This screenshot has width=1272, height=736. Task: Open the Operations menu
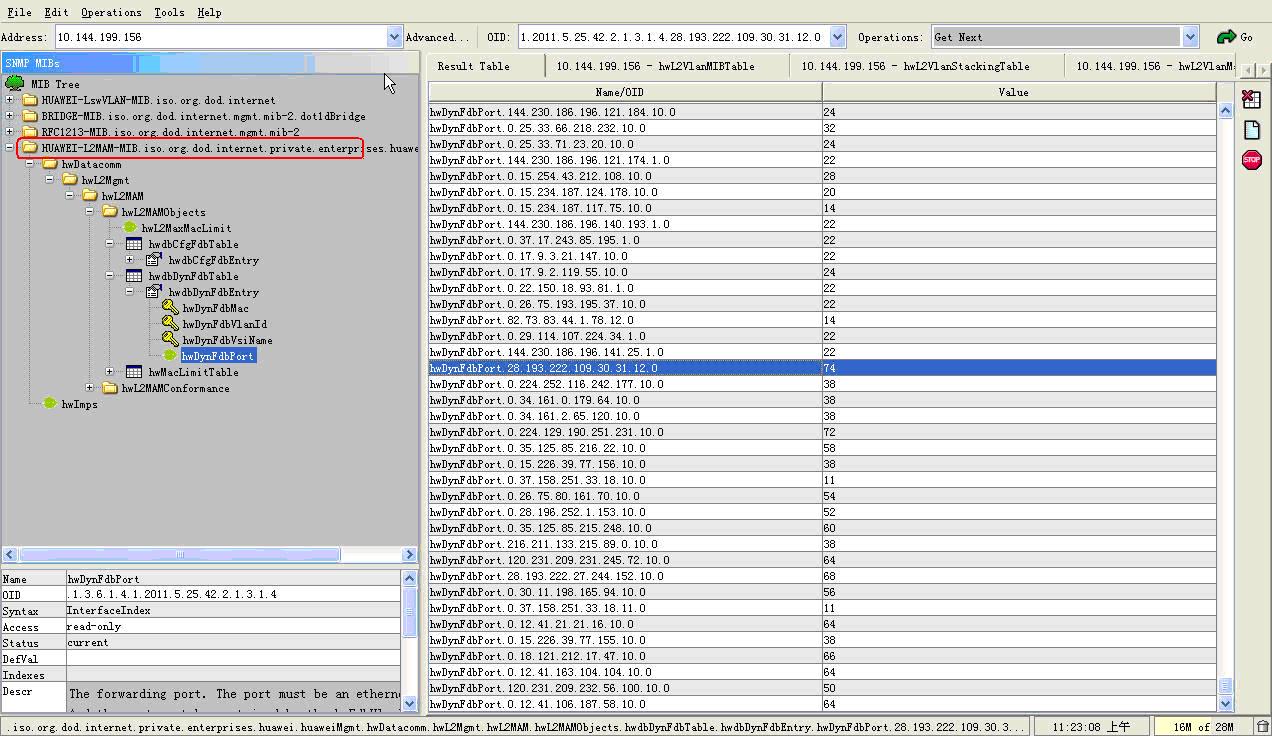coord(111,12)
